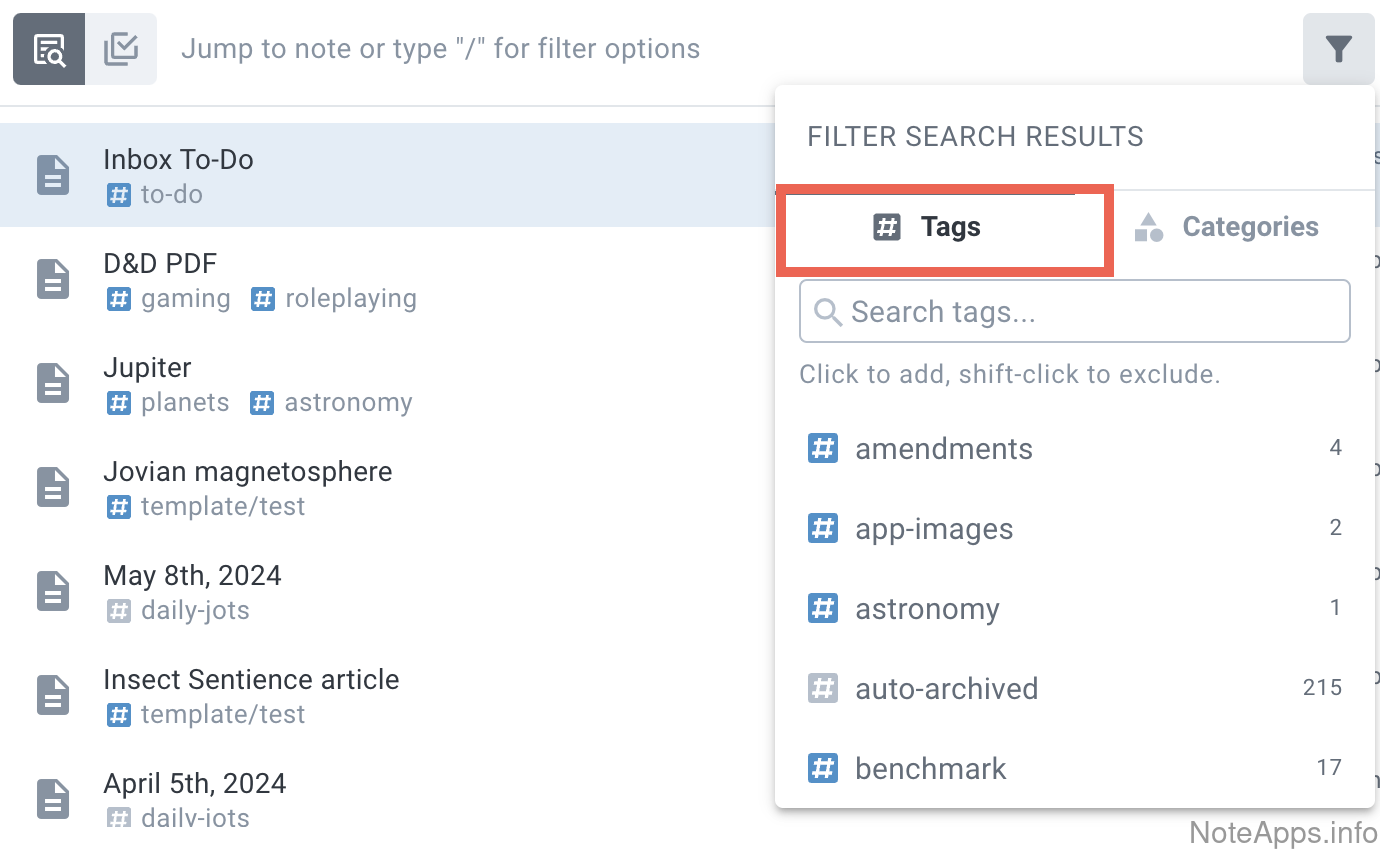Viewport: 1380px width, 852px height.
Task: Add the amendments tag filter
Action: click(x=943, y=449)
